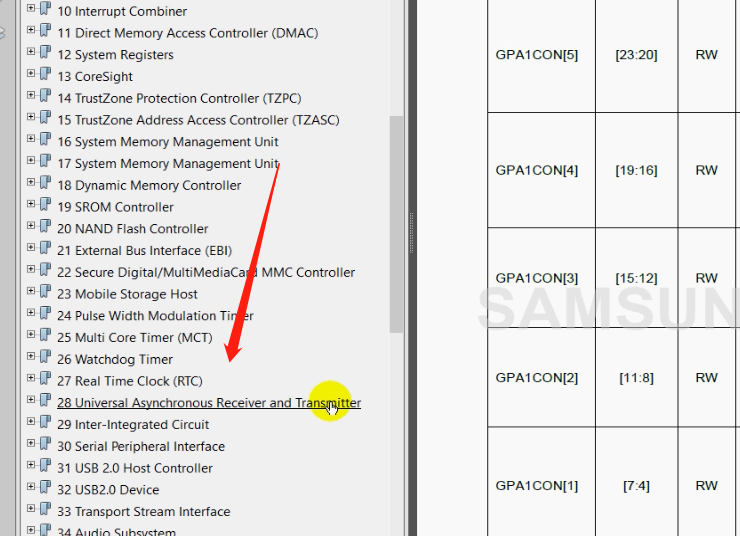Click the bookmark icon for 26 Watchdog Timer
The height and width of the screenshot is (536, 740).
click(46, 358)
